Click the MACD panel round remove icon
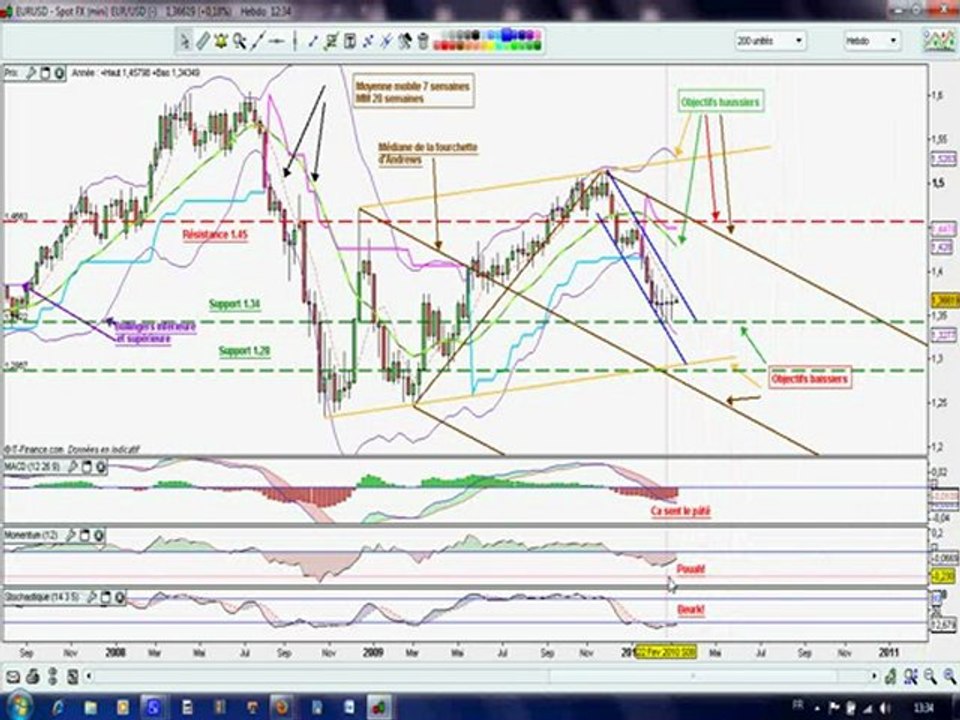This screenshot has width=960, height=720. [x=101, y=467]
